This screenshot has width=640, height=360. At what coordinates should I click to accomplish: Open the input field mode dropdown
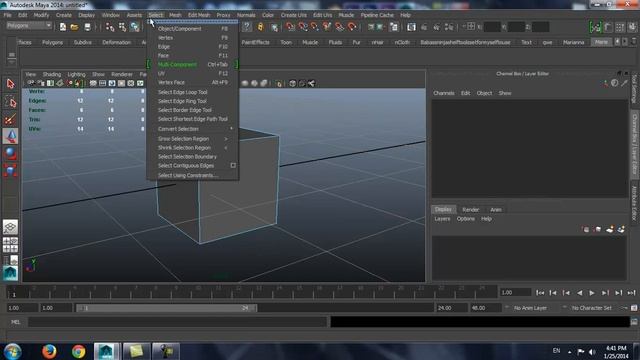470,27
